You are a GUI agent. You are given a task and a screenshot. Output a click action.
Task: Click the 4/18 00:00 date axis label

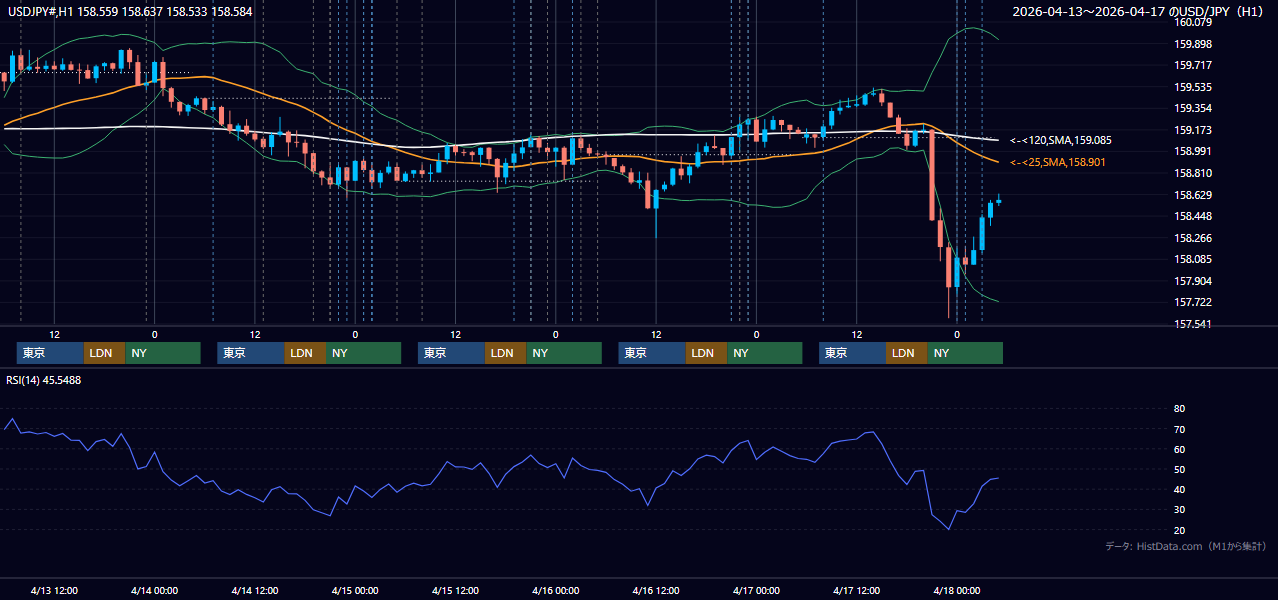coord(957,590)
